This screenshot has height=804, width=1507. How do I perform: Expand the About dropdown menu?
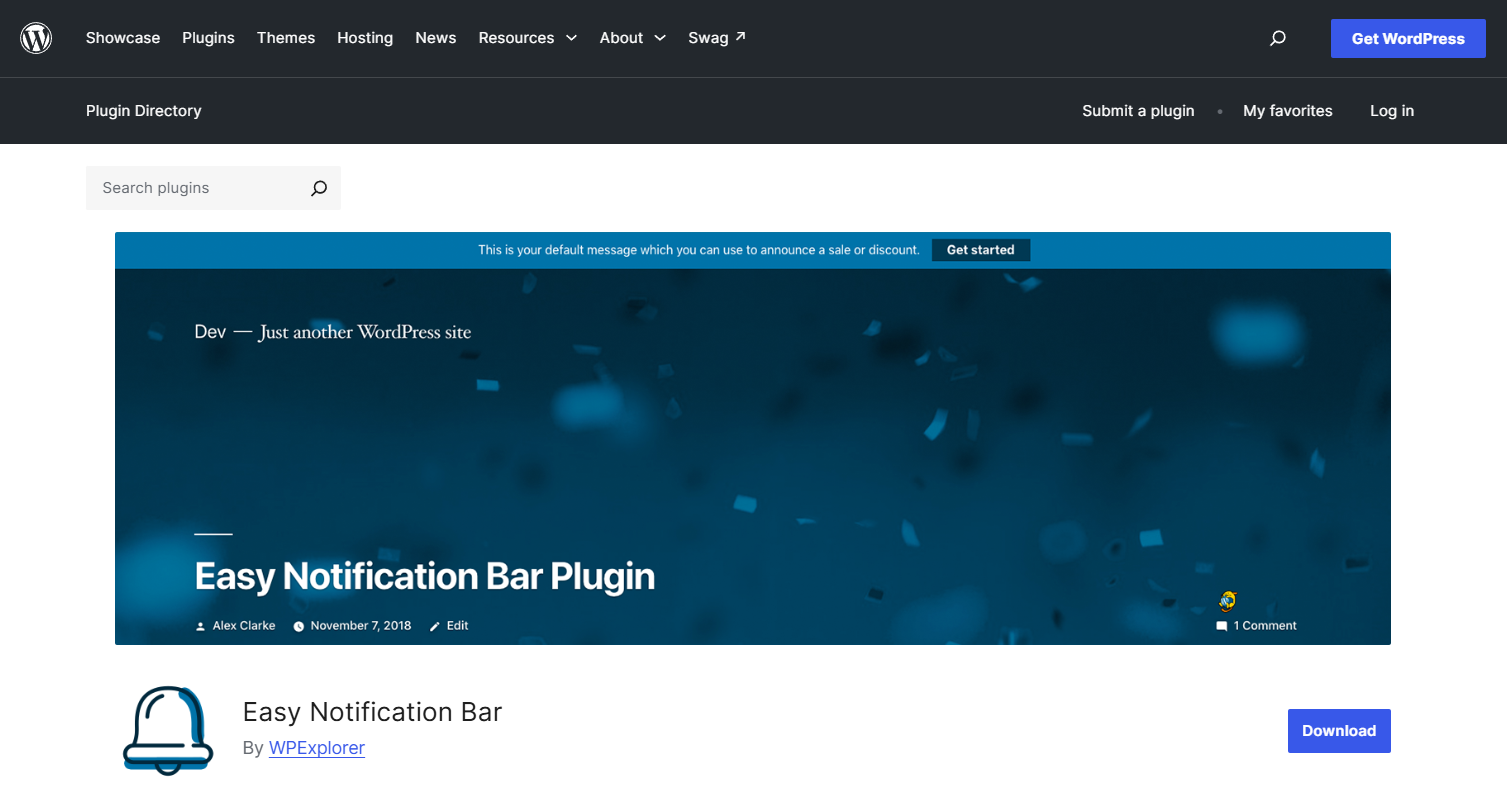point(632,38)
